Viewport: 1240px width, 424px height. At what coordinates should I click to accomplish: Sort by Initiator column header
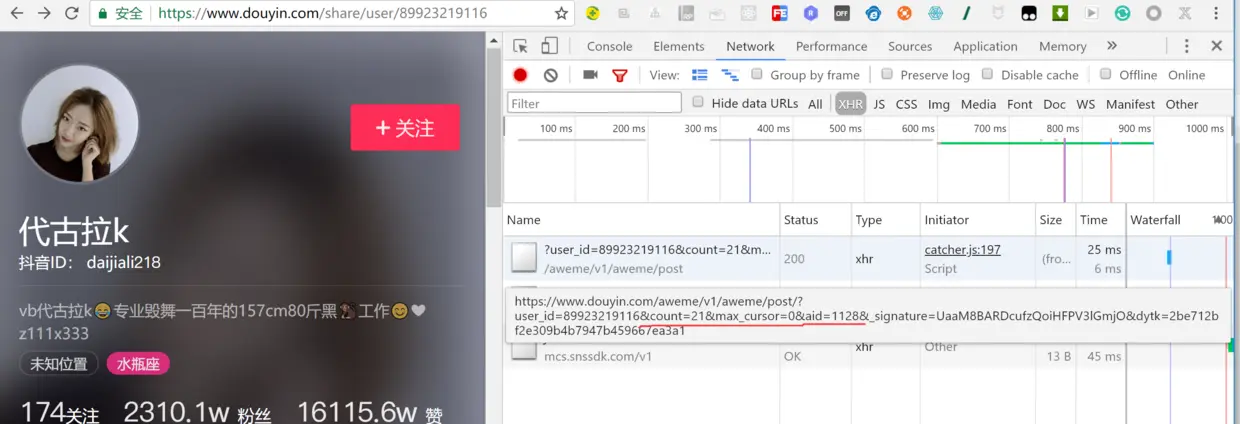(977, 220)
